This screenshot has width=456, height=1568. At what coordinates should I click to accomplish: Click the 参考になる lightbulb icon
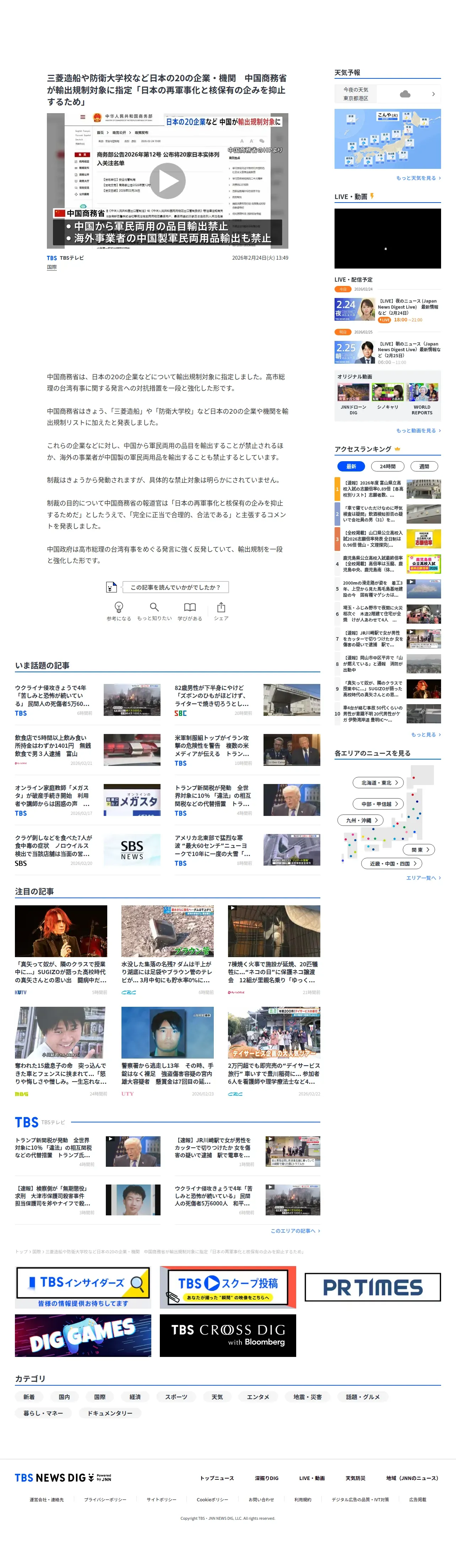119,607
